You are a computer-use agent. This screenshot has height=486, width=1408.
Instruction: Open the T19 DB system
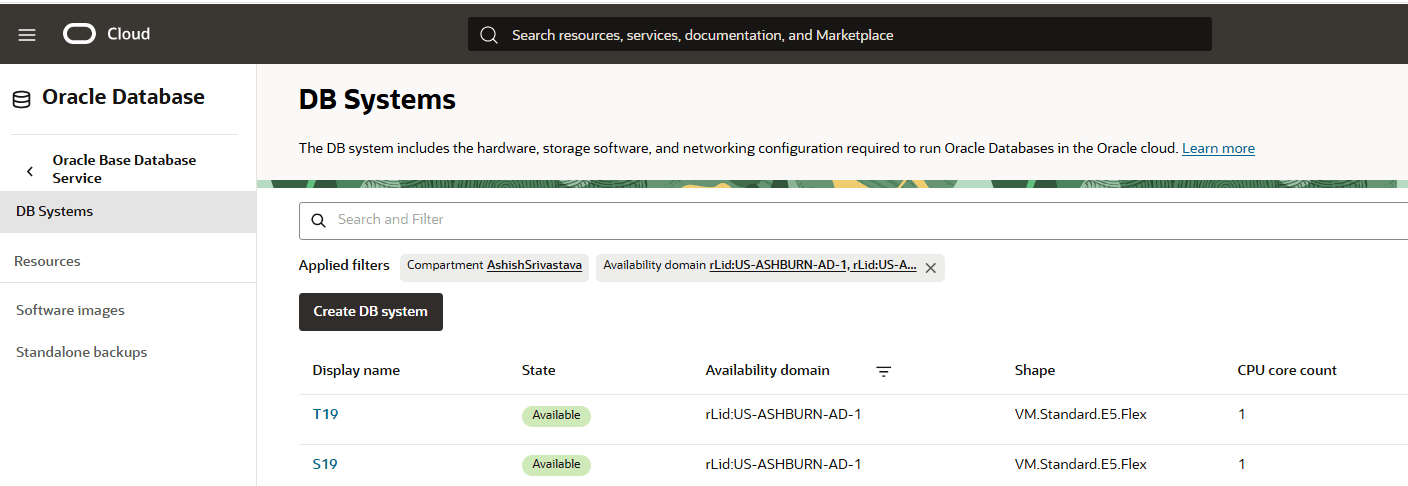point(325,414)
